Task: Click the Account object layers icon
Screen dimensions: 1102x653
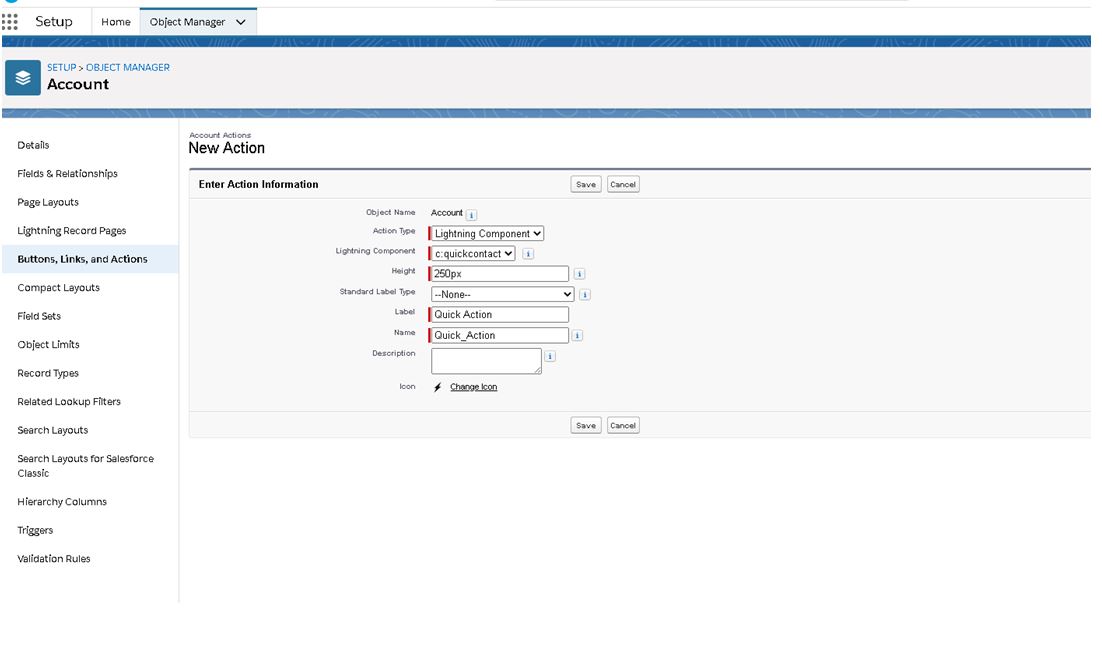Action: pos(22,77)
